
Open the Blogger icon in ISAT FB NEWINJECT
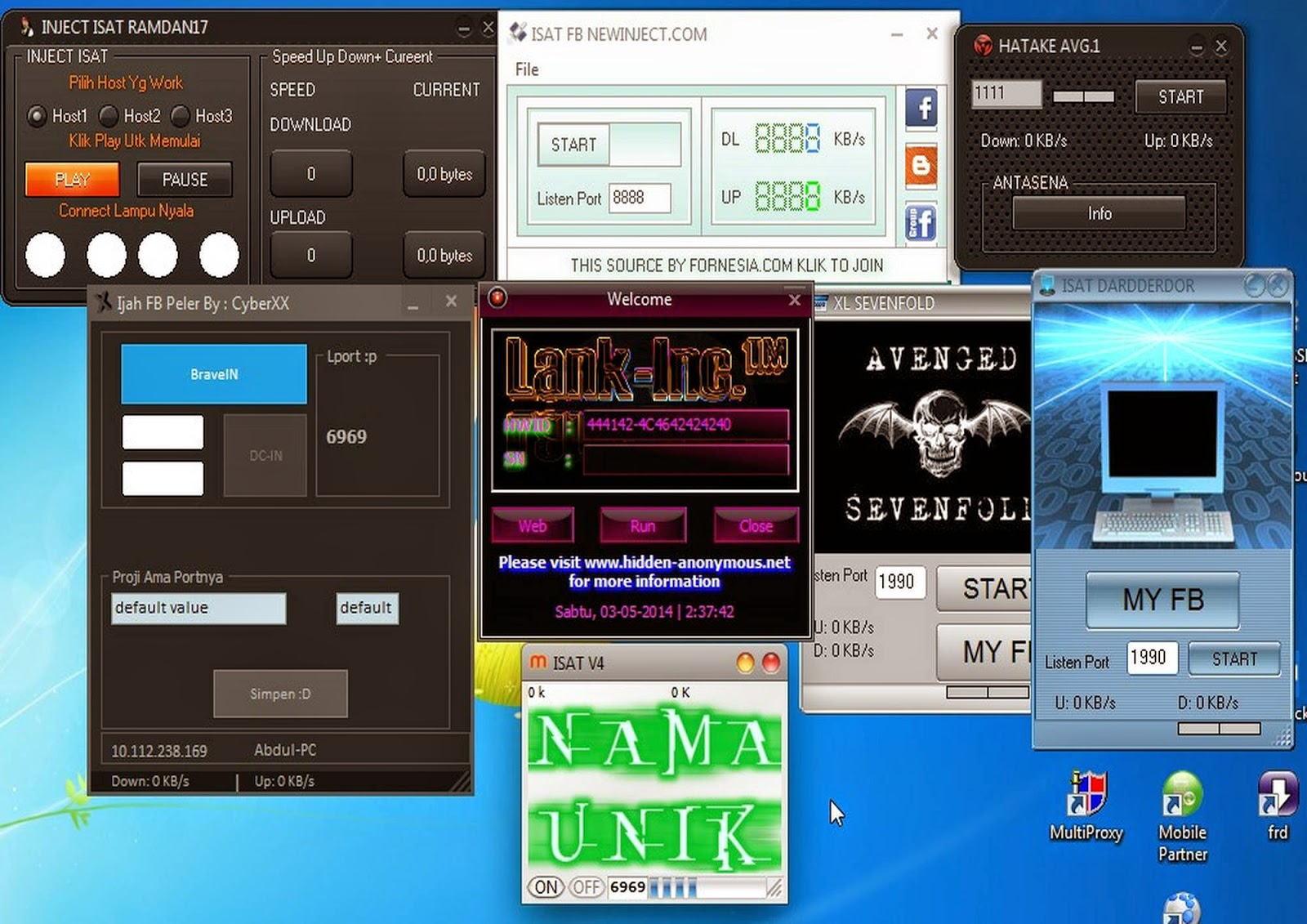coord(921,166)
